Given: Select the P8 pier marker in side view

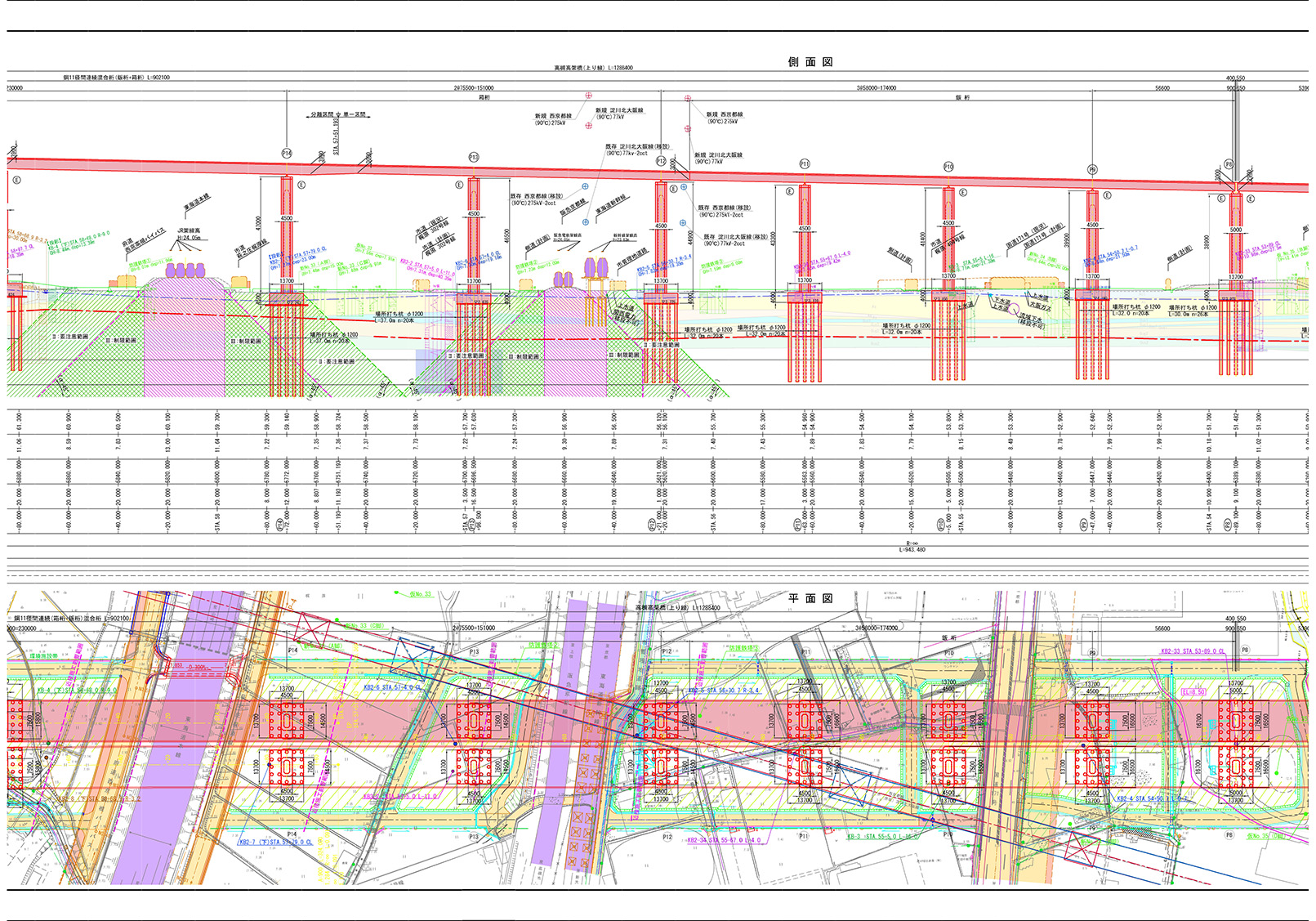Looking at the screenshot, I should [1229, 164].
